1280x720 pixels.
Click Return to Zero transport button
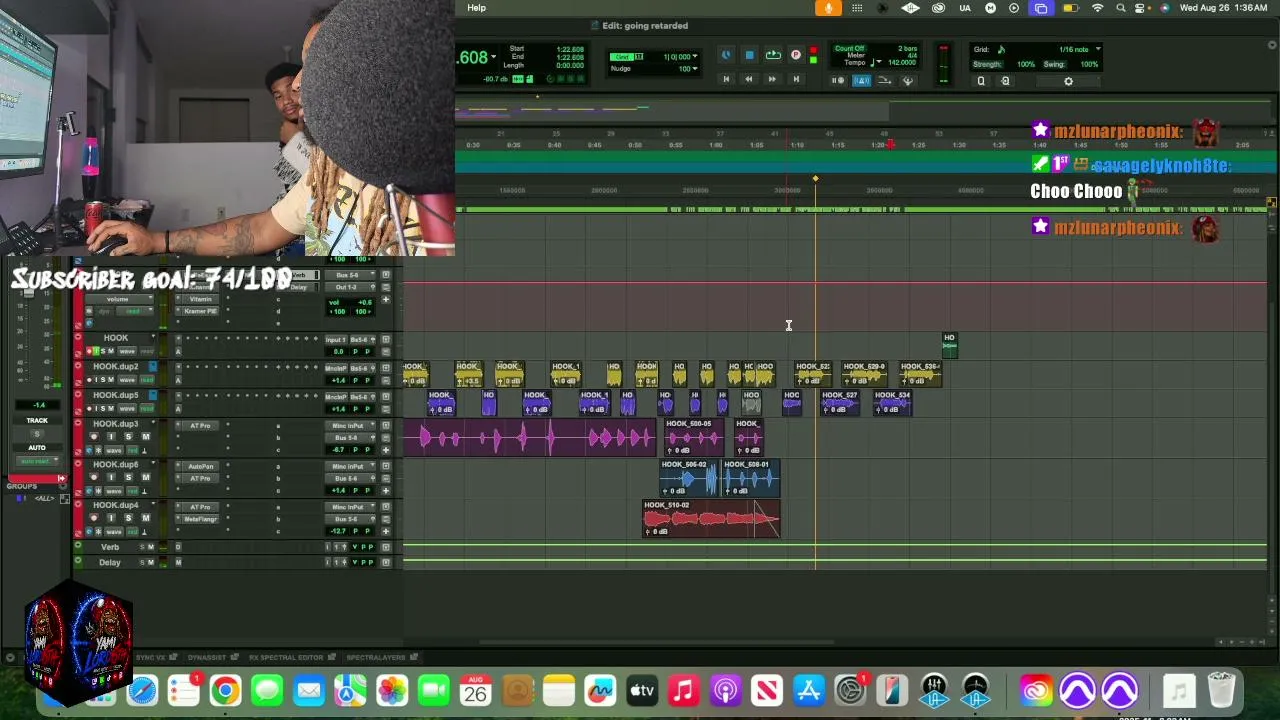pos(726,80)
